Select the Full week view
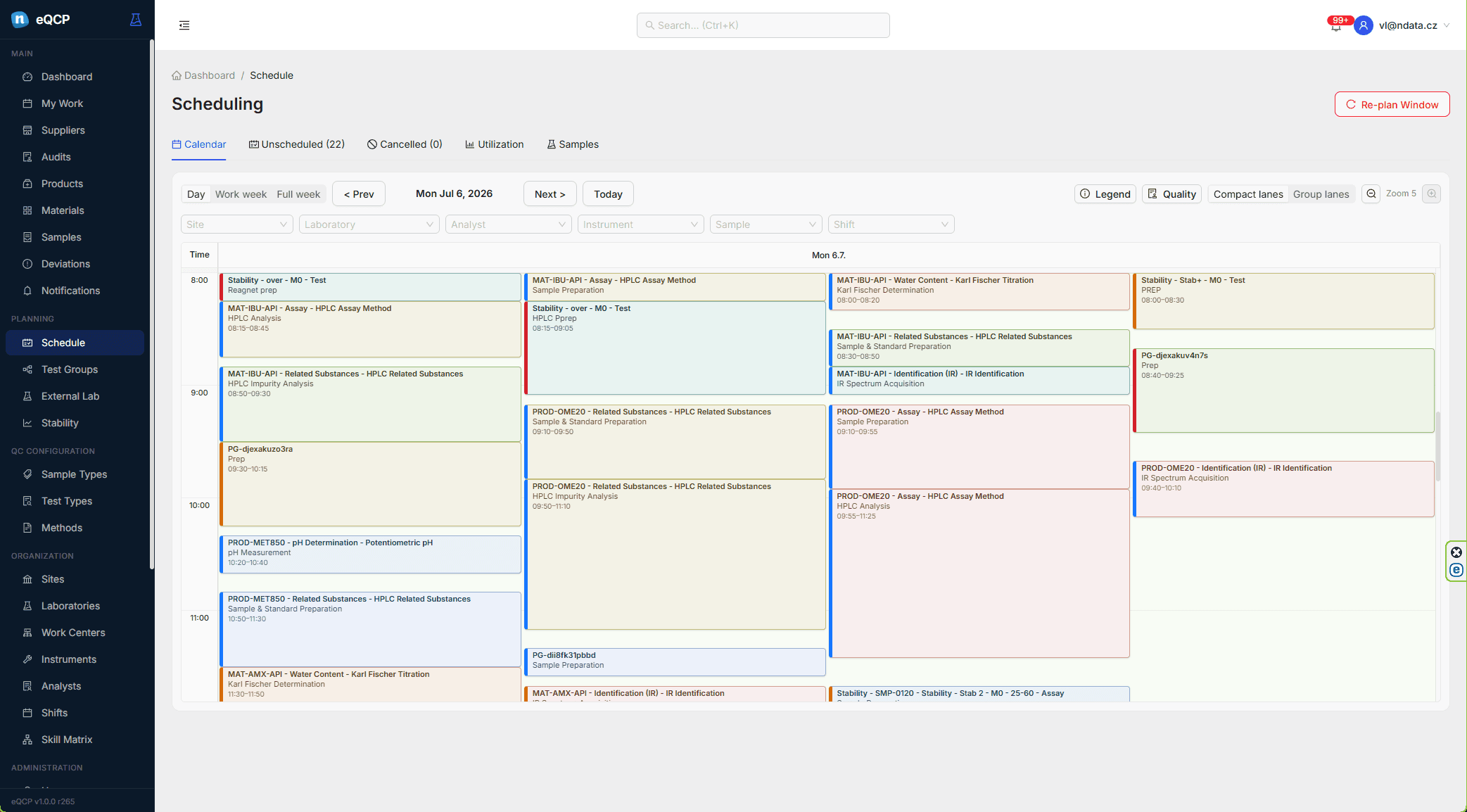 click(x=298, y=194)
